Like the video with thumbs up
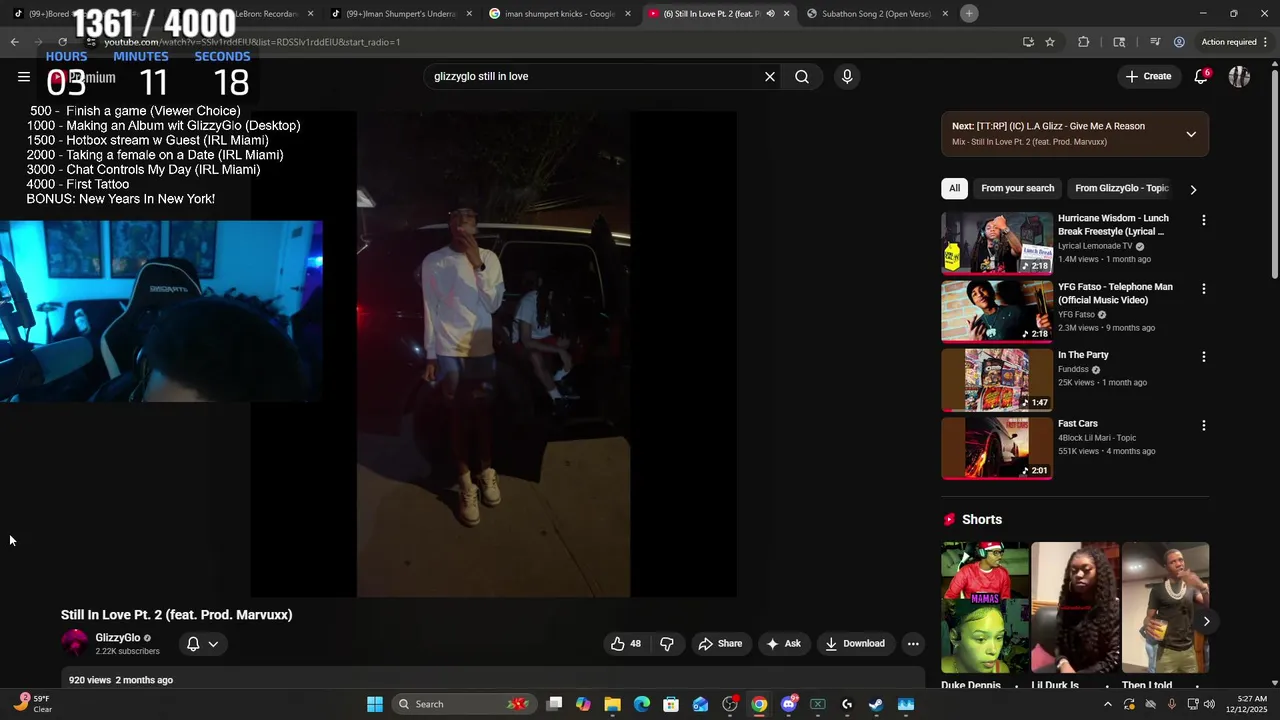Image resolution: width=1280 pixels, height=720 pixels. 626,644
